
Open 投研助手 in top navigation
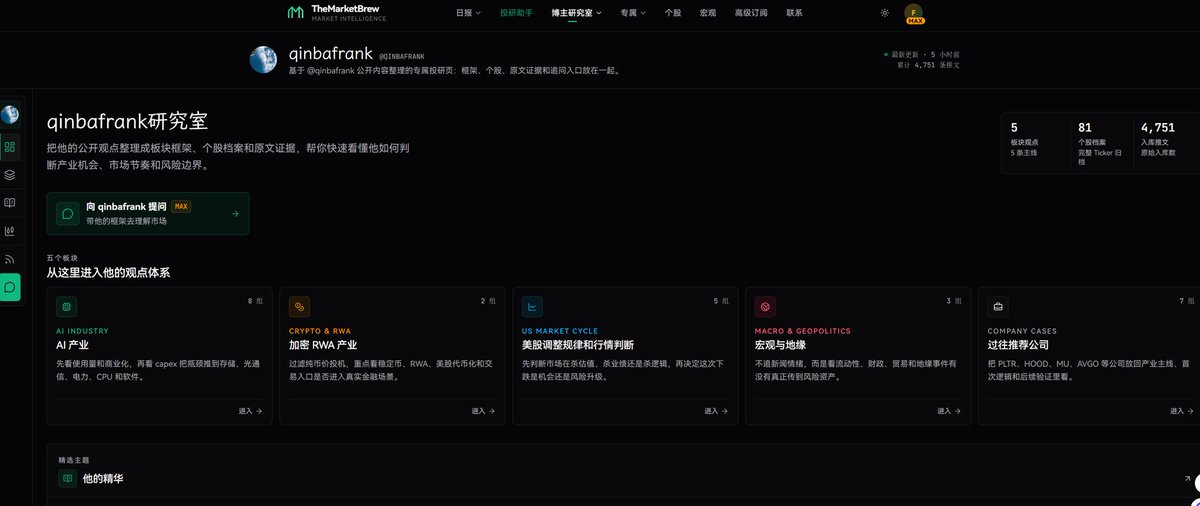516,13
